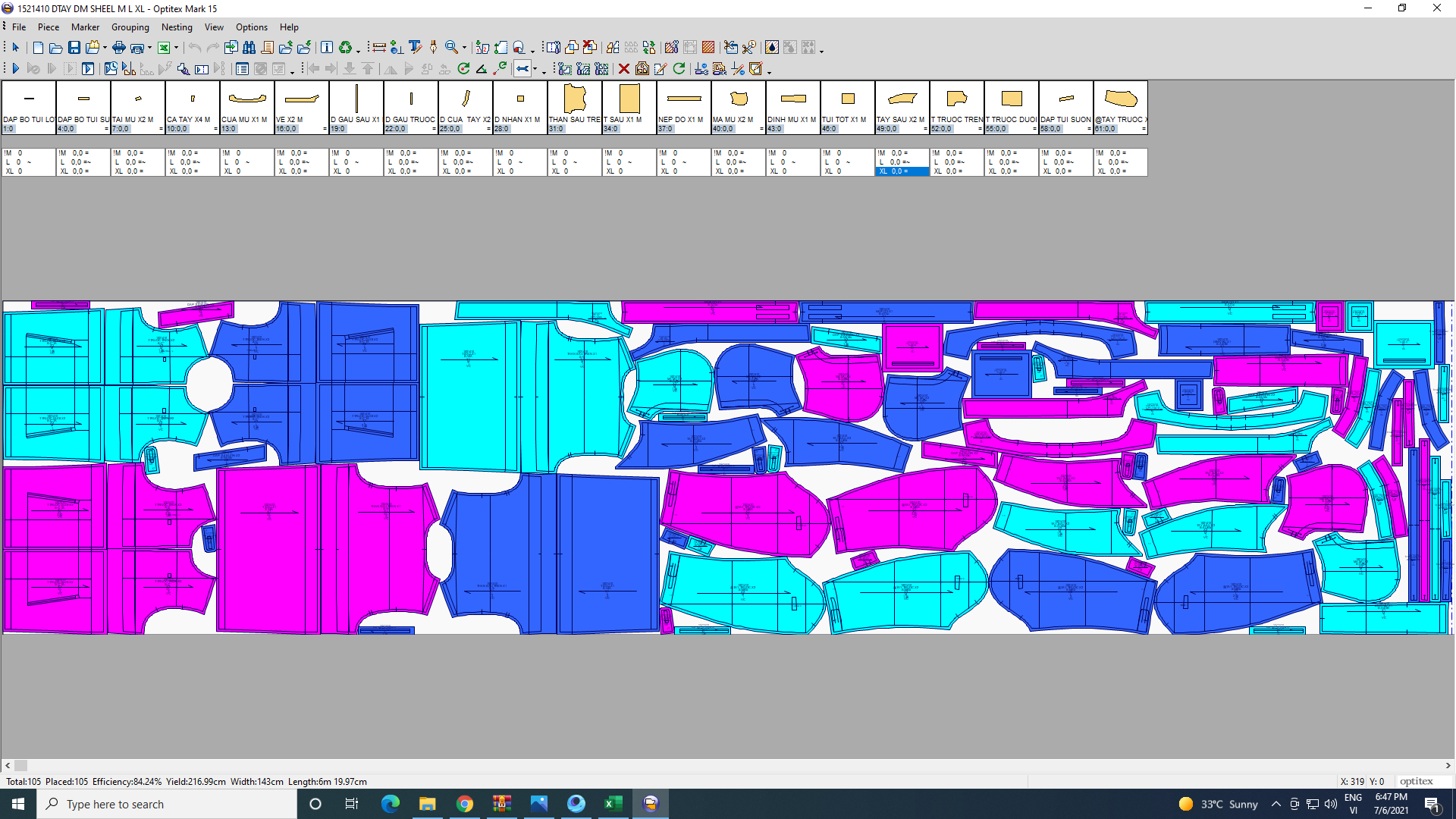Viewport: 1456px width, 819px height.
Task: Open the Grouping menu
Action: 130,27
